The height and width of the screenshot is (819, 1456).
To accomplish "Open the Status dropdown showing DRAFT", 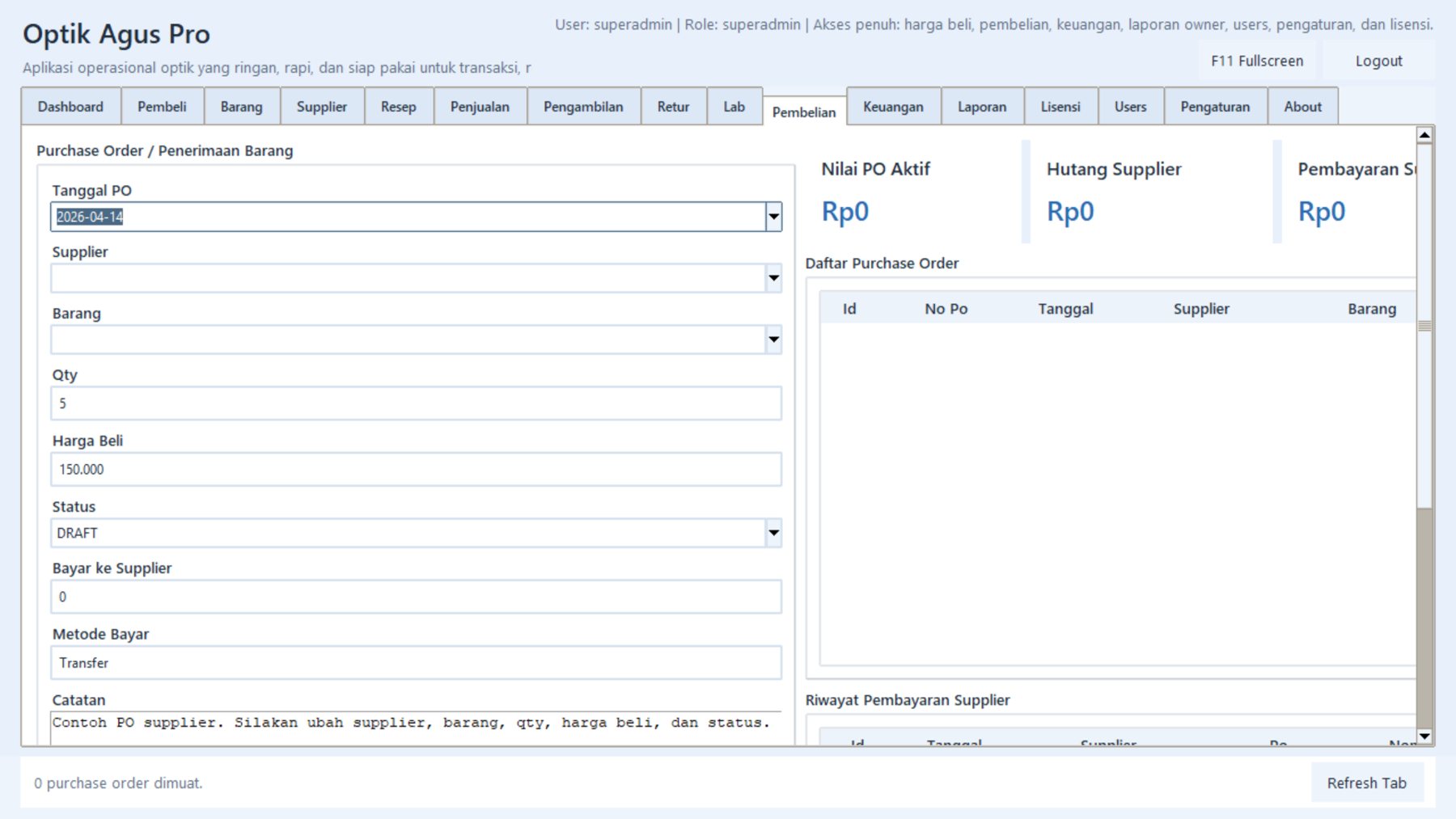I will coord(773,533).
